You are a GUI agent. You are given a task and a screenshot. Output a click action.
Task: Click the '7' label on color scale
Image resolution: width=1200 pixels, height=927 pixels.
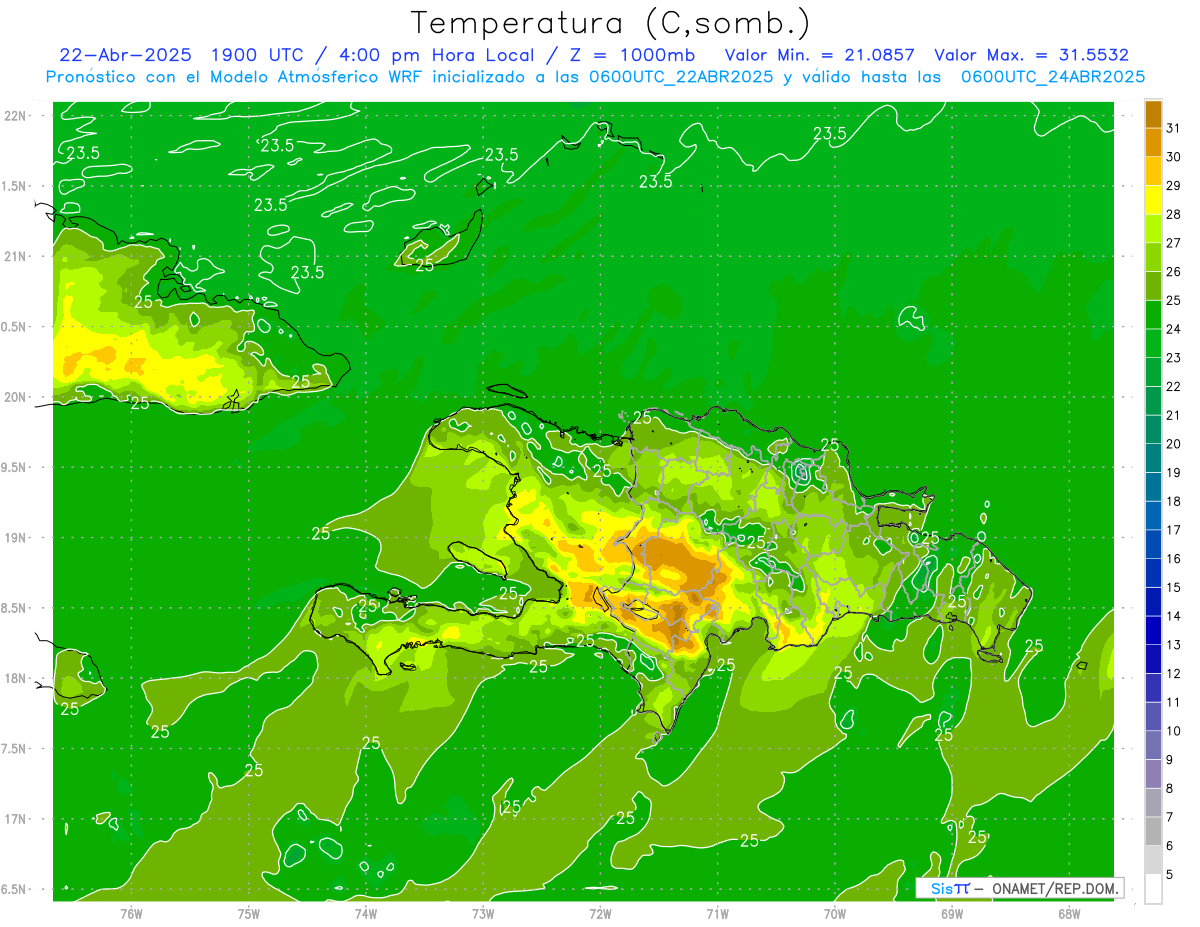tap(1169, 817)
